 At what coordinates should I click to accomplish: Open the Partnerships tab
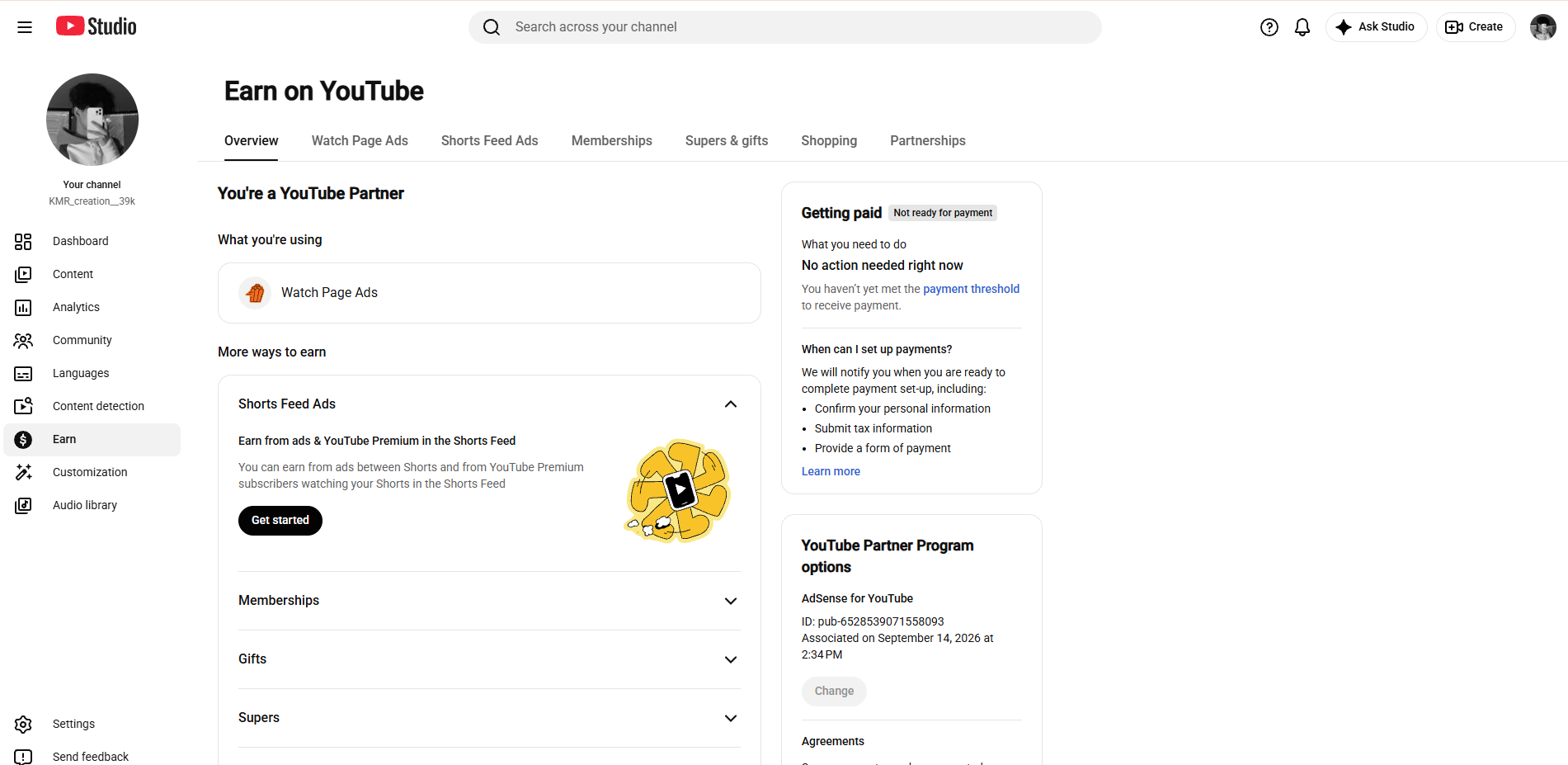tap(928, 141)
